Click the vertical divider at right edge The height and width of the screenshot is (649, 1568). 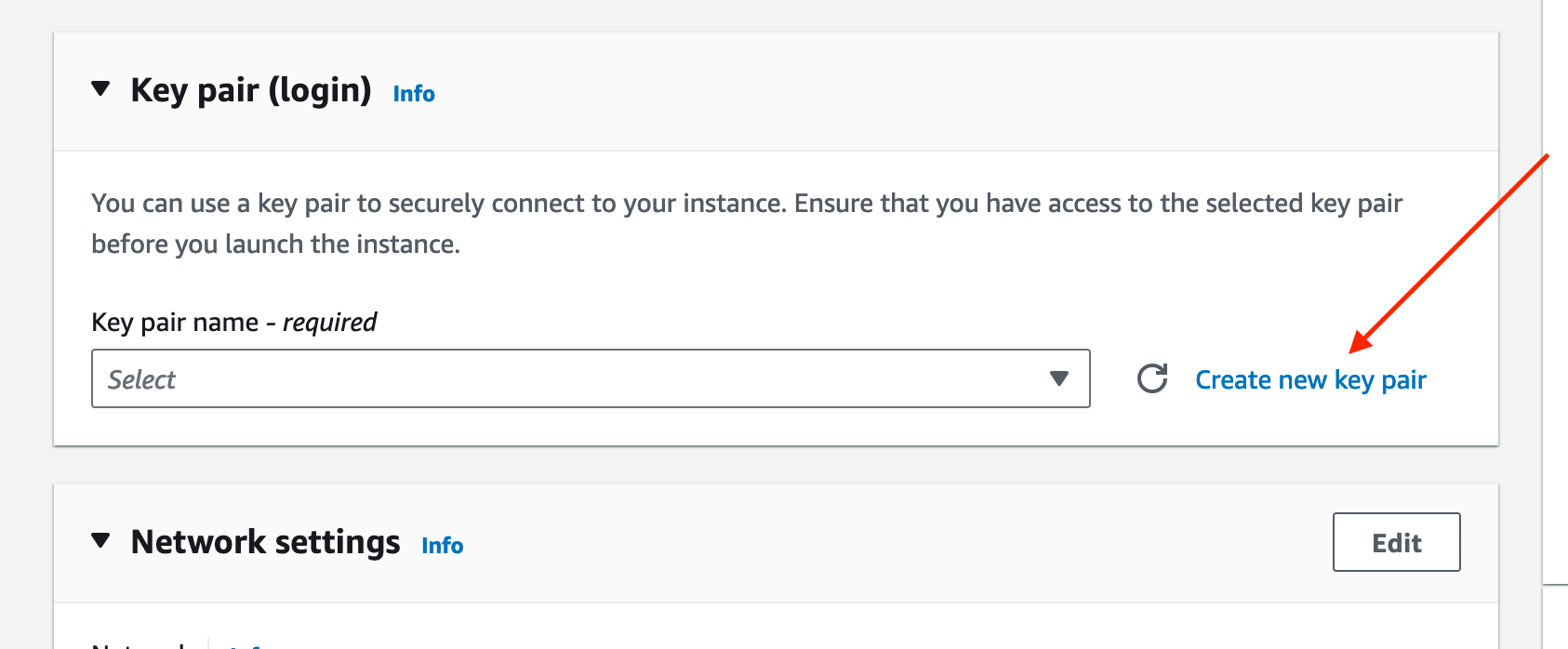click(x=1543, y=279)
